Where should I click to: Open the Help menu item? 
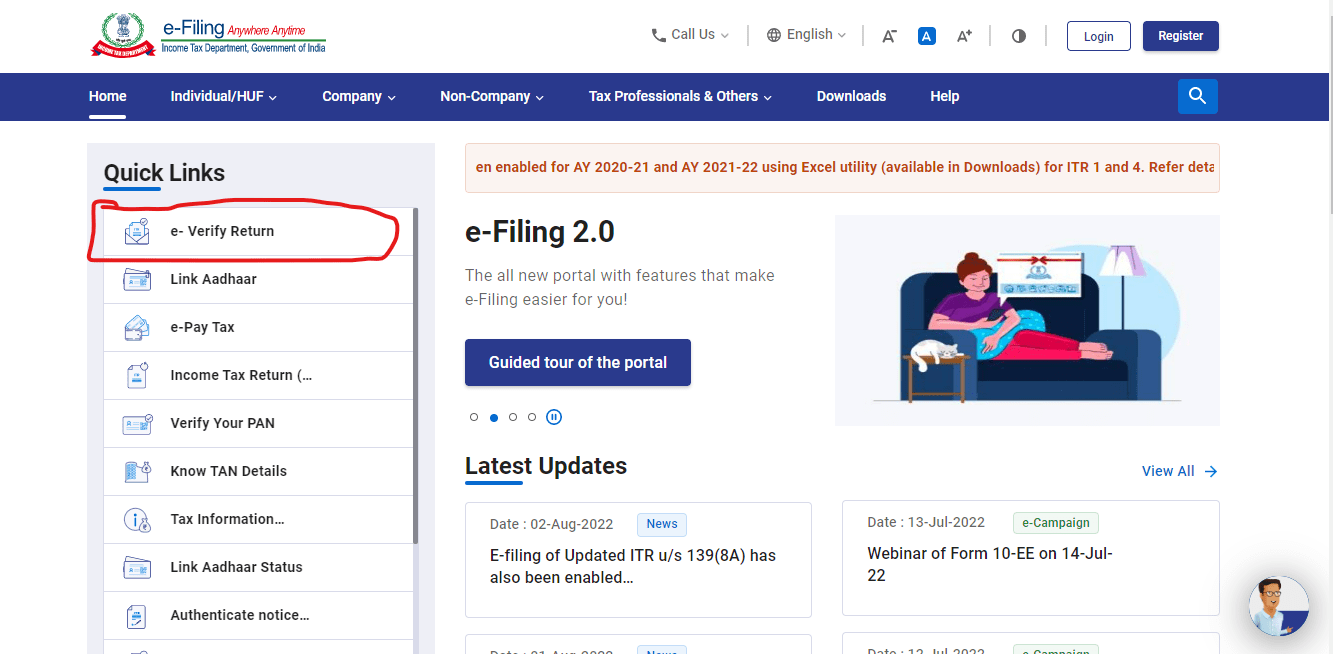pyautogui.click(x=944, y=97)
